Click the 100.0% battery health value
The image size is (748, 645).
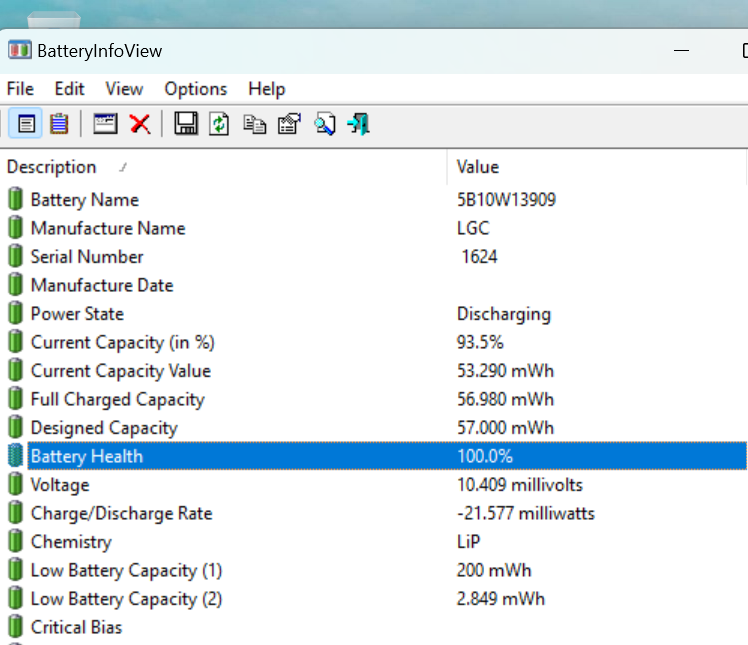coord(485,456)
